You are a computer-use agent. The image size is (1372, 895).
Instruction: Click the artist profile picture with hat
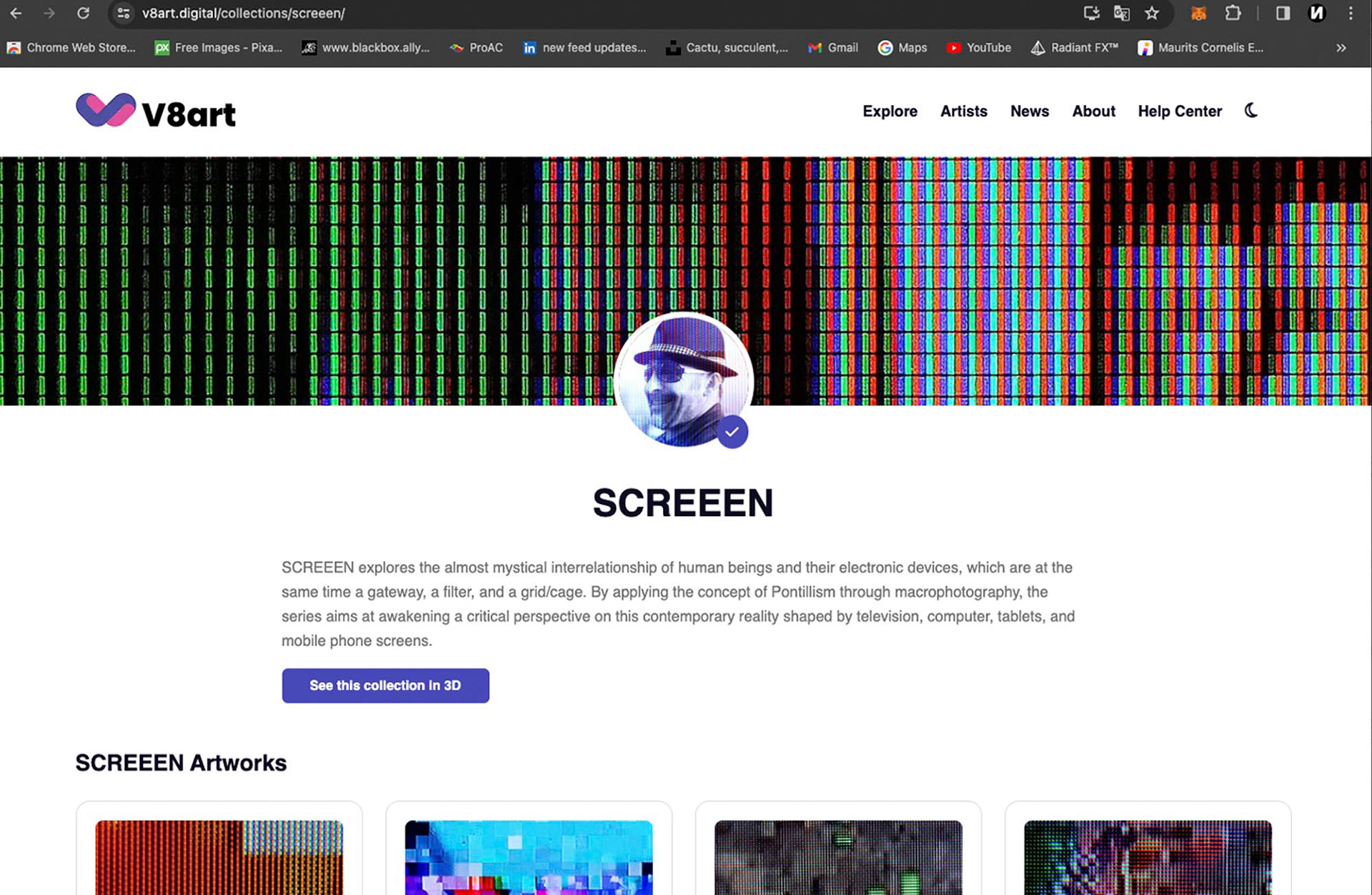pos(683,380)
